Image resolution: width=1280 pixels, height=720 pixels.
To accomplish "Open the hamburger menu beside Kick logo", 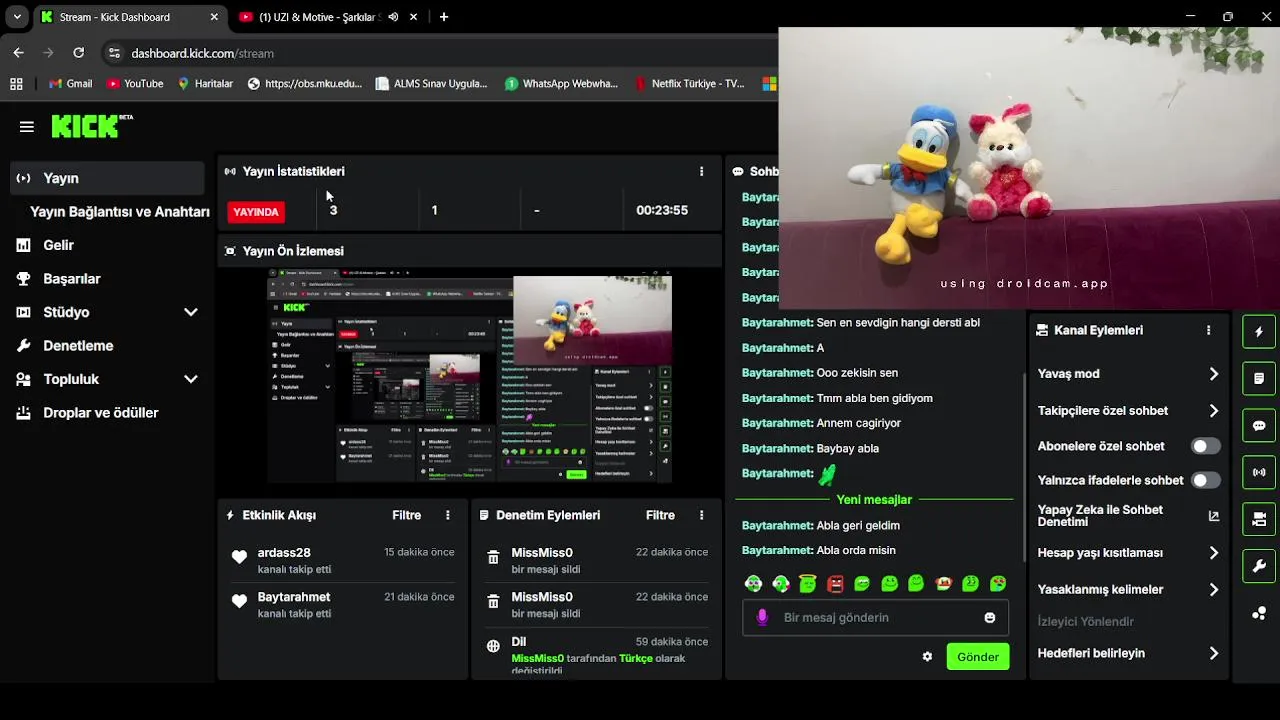I will (27, 127).
